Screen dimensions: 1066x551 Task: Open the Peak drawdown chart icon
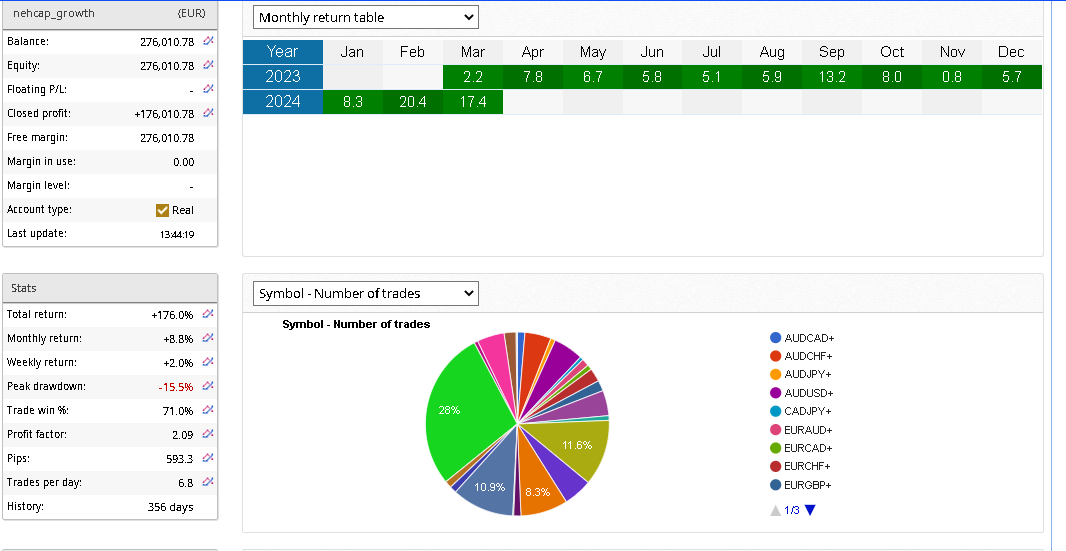click(x=208, y=386)
